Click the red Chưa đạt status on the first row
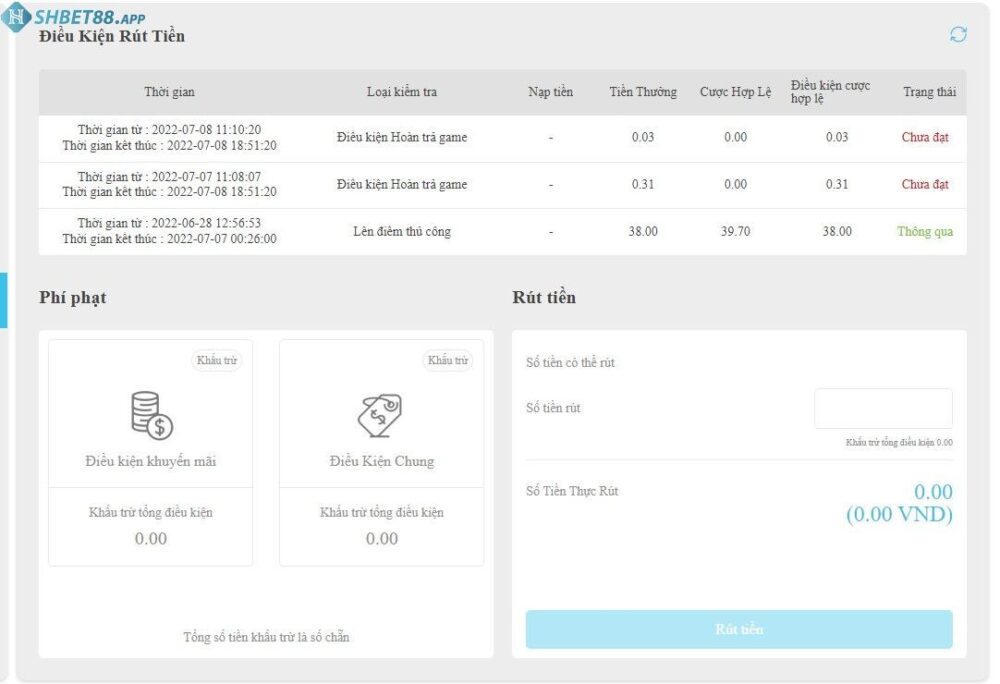Image resolution: width=1000 pixels, height=684 pixels. pyautogui.click(x=923, y=136)
